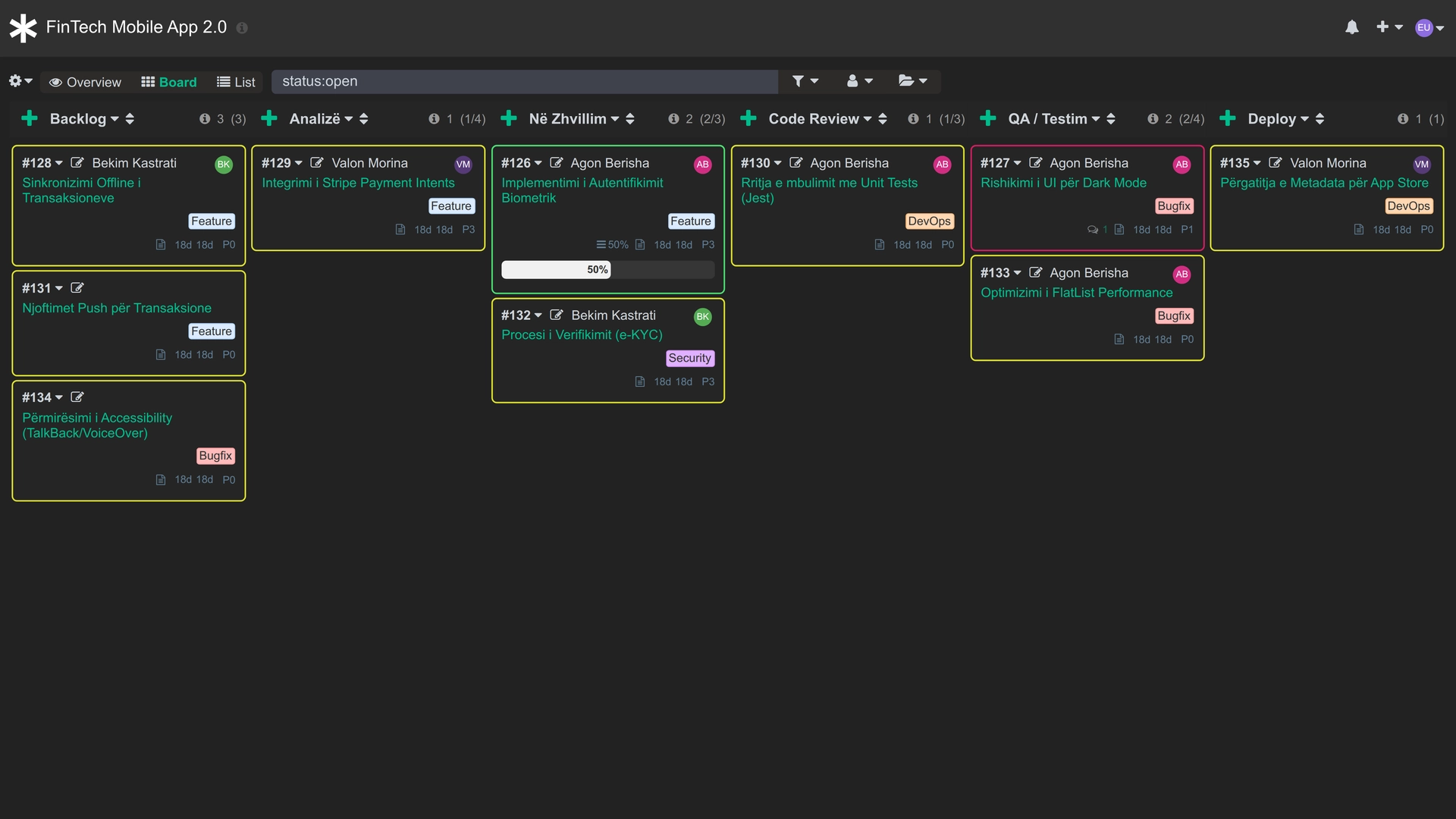Edit card #129 with the pencil icon
The height and width of the screenshot is (819, 1456).
point(317,162)
